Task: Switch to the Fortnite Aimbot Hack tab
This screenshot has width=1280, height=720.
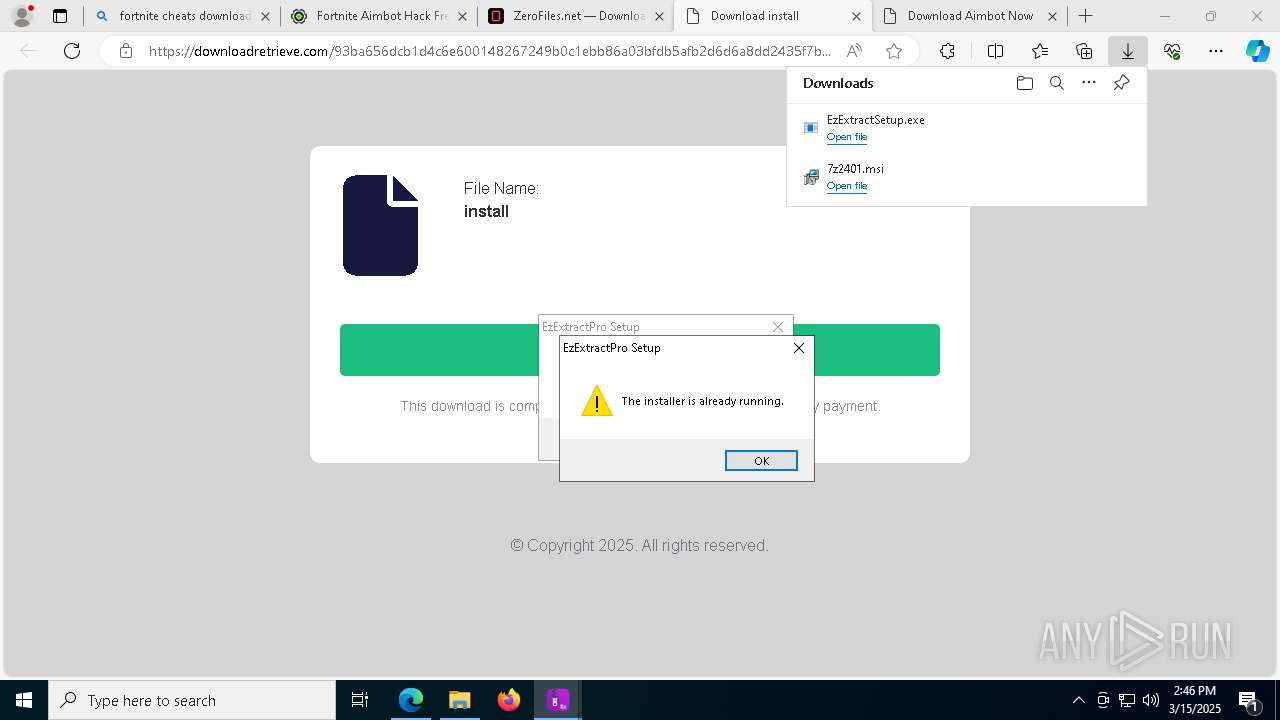Action: 378,16
